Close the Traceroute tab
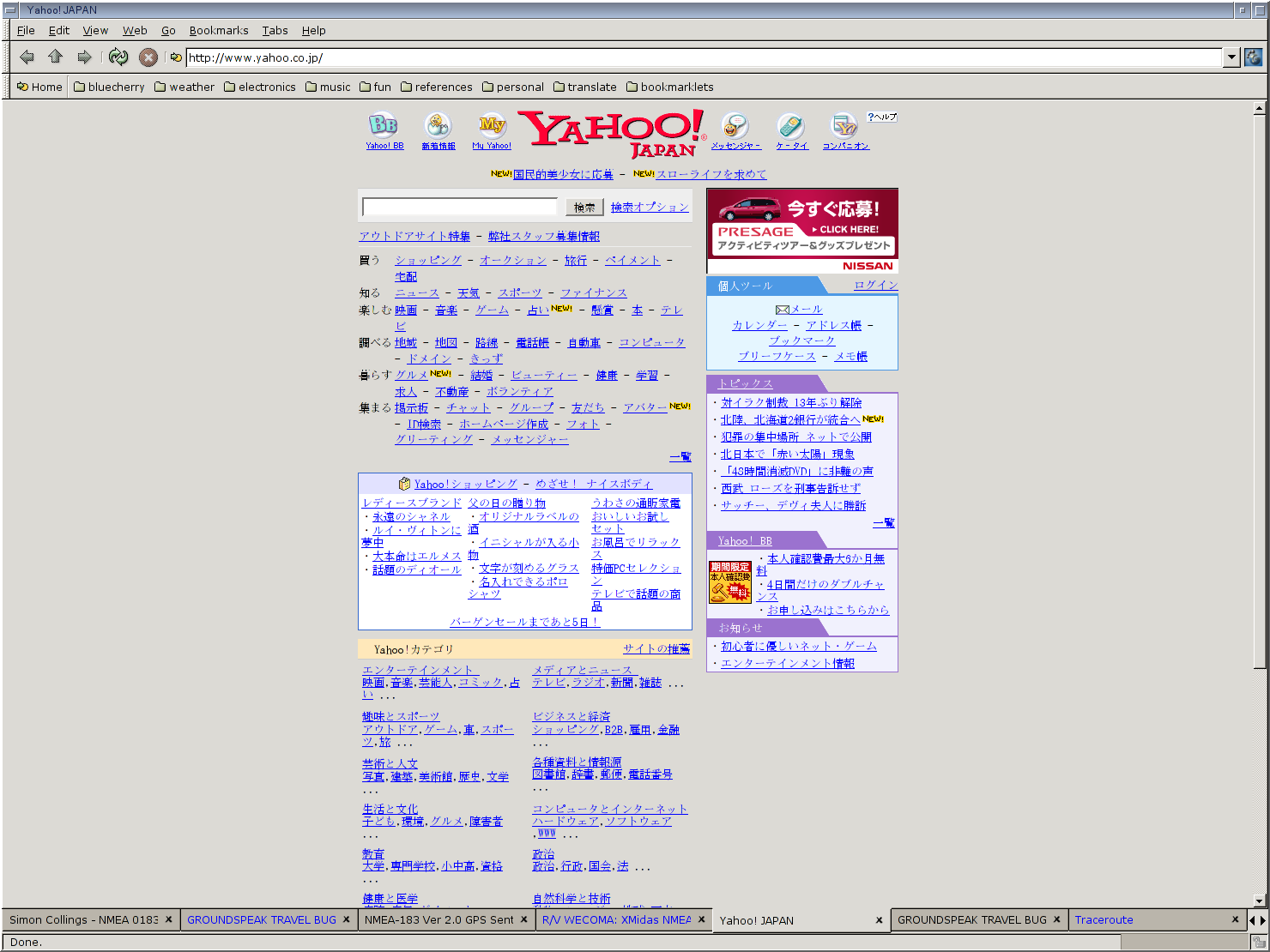 click(x=1235, y=919)
